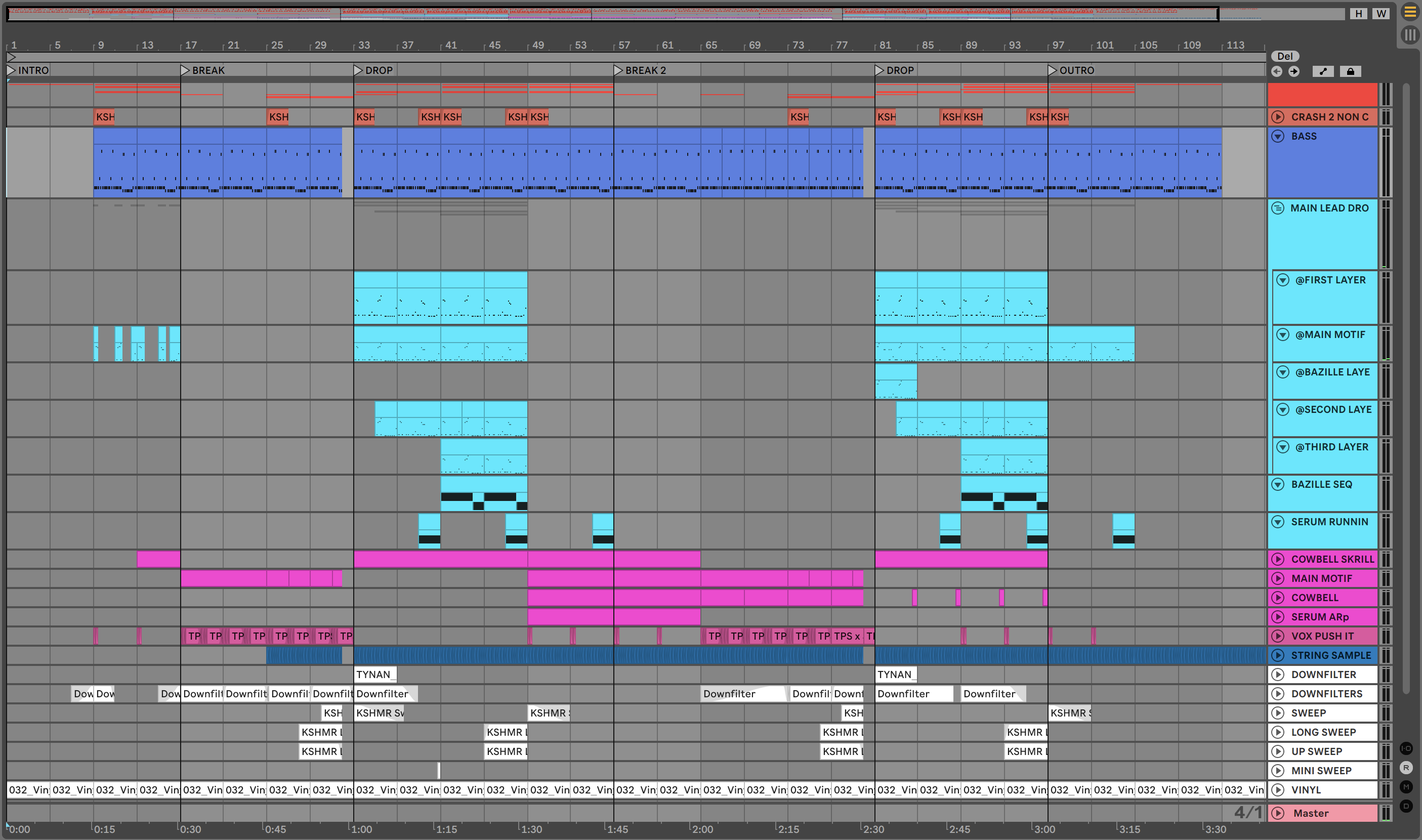
Task: Collapse the BAZILLE SEQ track arrow
Action: tap(1278, 485)
